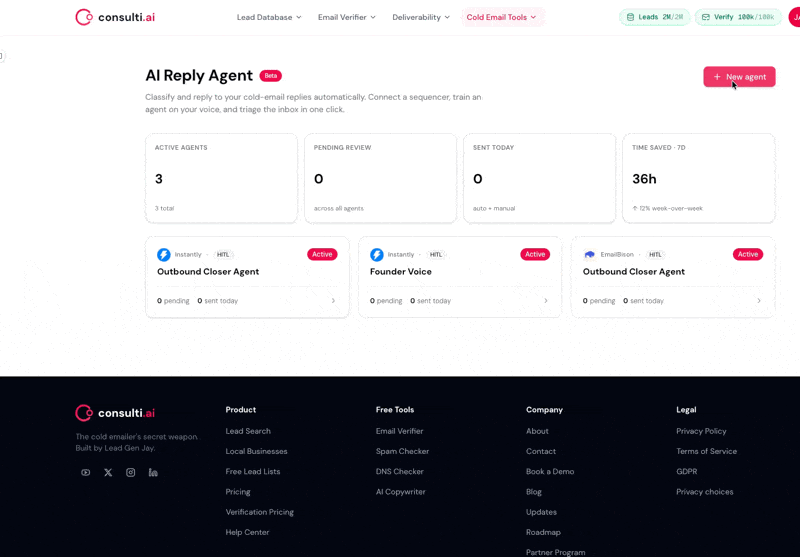This screenshot has height=557, width=800.
Task: Open the Local Businesses footer link
Action: coord(256,451)
